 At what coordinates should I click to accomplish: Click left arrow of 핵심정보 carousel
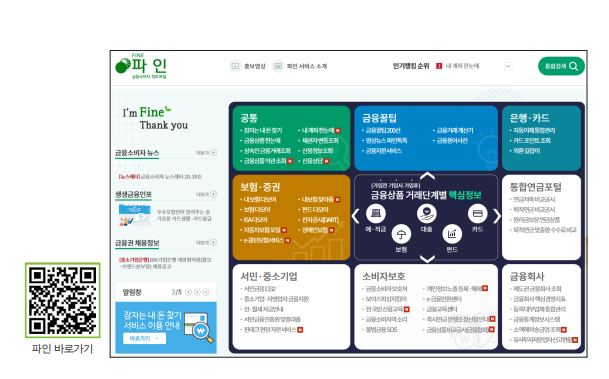[x=355, y=216]
